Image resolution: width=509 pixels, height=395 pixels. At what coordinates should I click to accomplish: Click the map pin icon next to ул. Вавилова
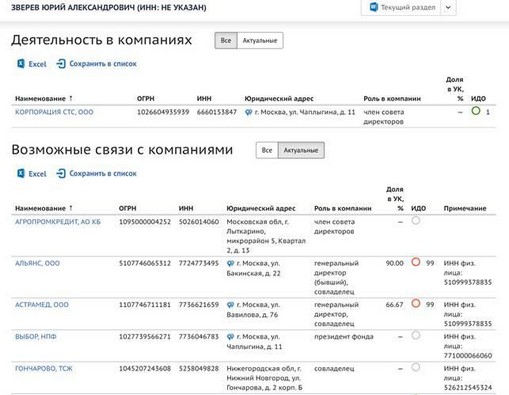(x=230, y=305)
